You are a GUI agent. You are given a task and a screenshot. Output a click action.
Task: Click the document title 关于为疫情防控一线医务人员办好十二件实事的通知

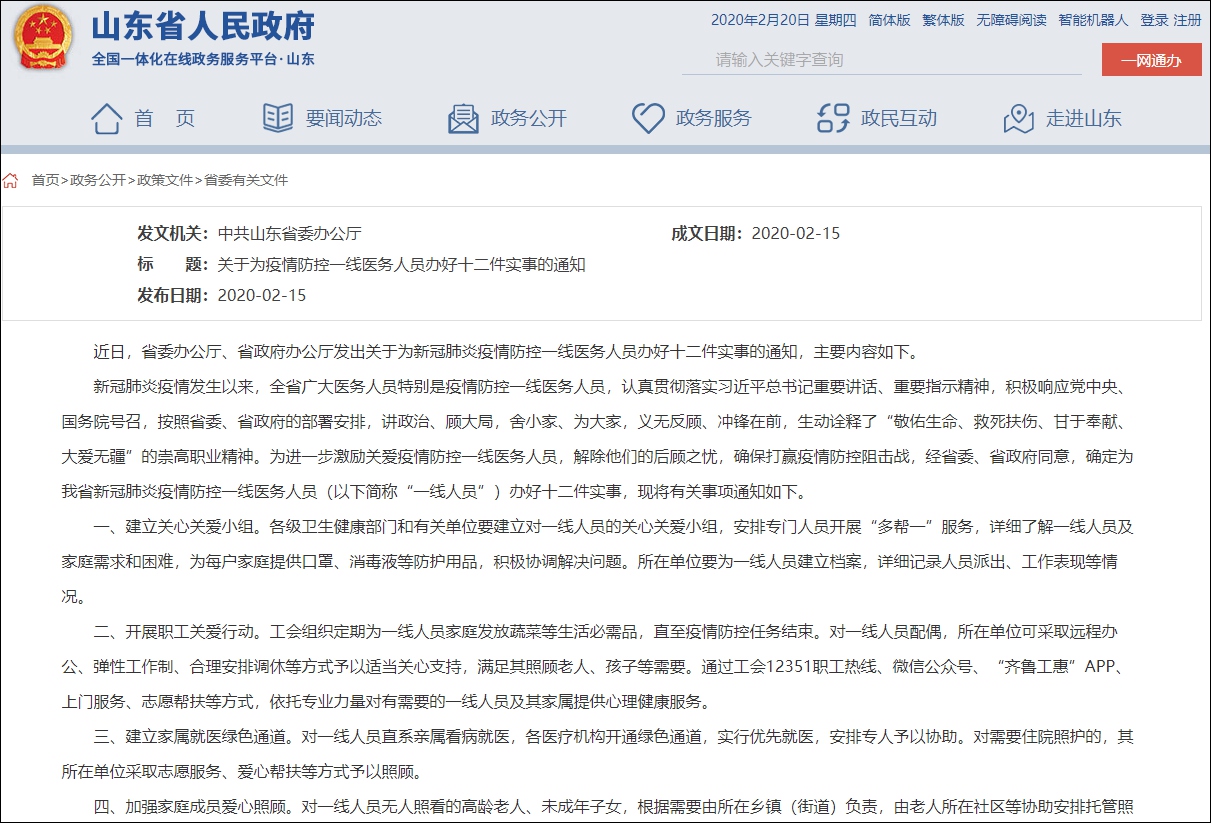[x=401, y=265]
